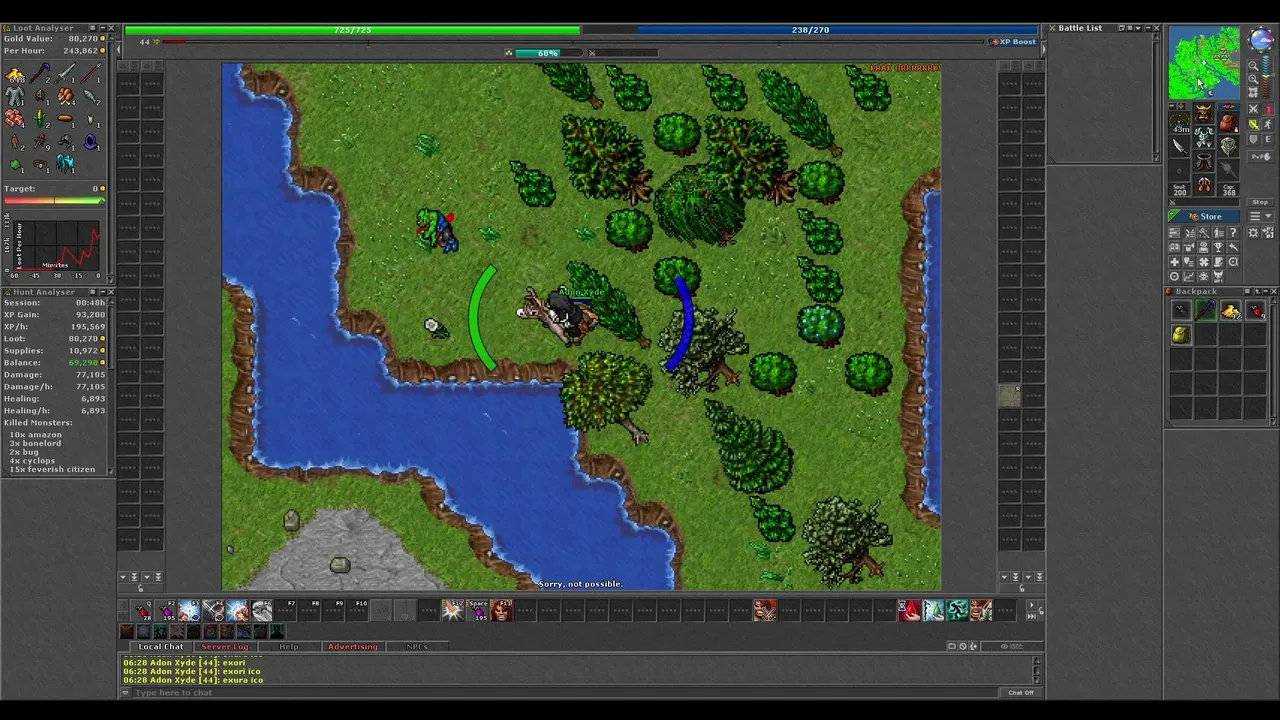The image size is (1280, 720).
Task: Click the green leaf loot item
Action: (15, 164)
